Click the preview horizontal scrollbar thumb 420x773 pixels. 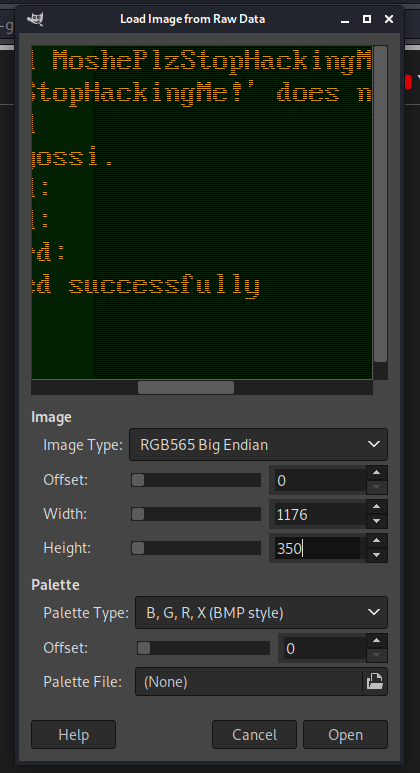pos(186,387)
